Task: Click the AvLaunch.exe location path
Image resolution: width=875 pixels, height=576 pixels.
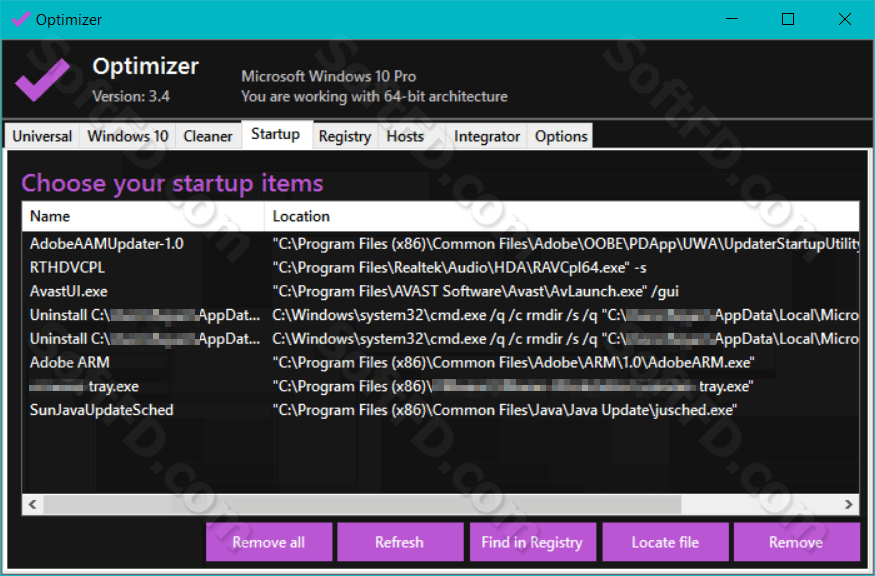Action: coord(475,291)
